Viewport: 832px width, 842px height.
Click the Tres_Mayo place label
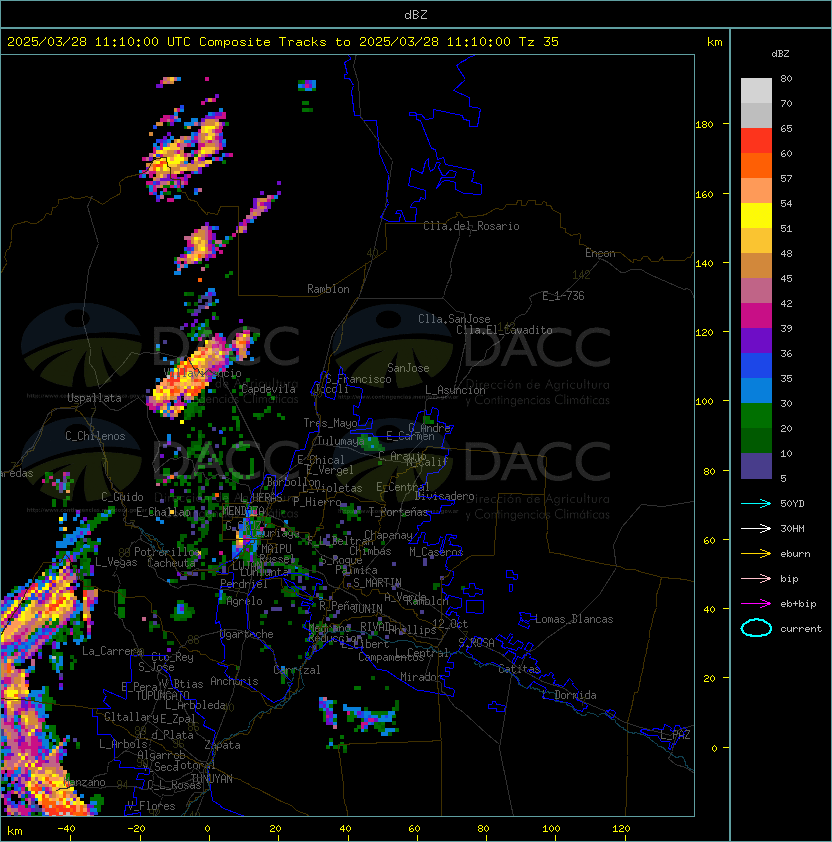click(x=330, y=423)
